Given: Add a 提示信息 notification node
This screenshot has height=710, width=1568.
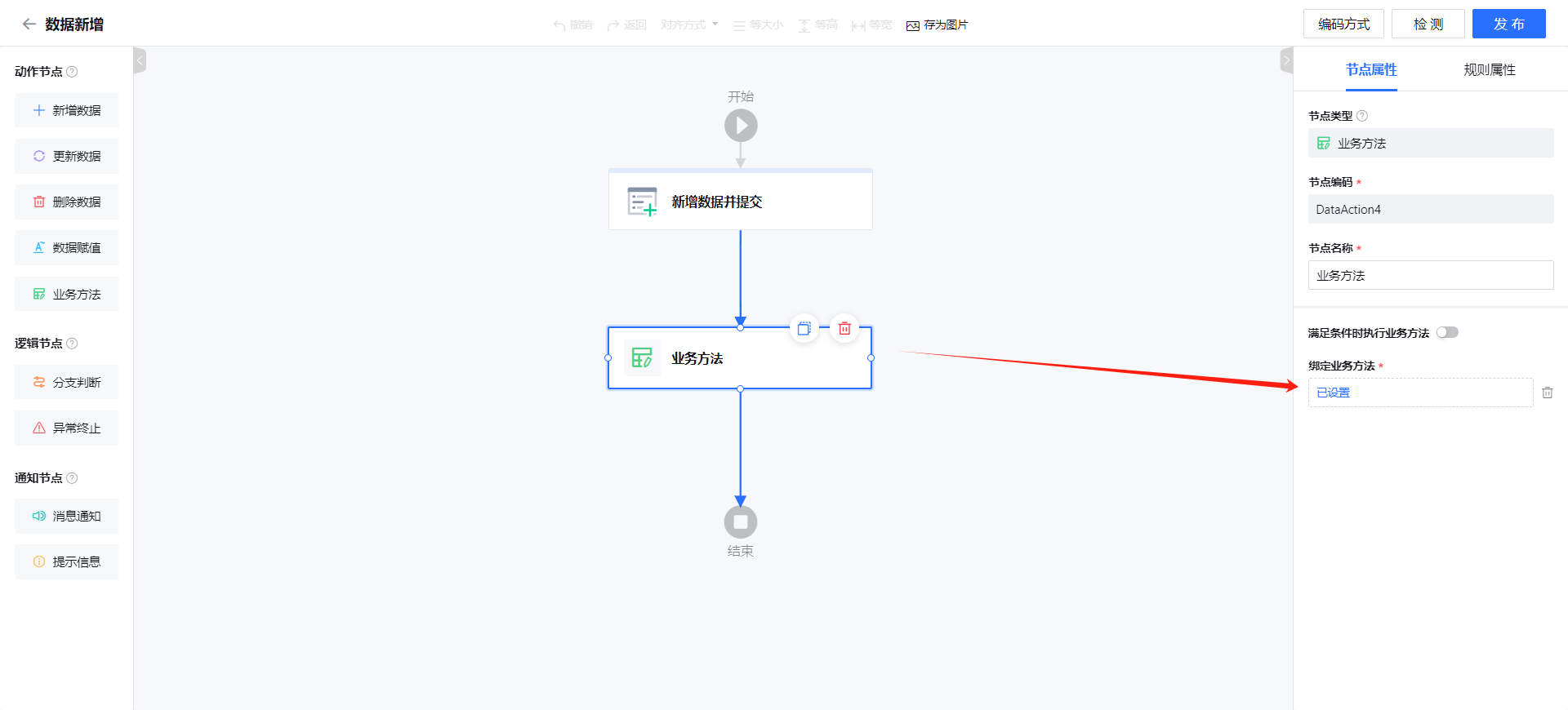Looking at the screenshot, I should tap(66, 561).
